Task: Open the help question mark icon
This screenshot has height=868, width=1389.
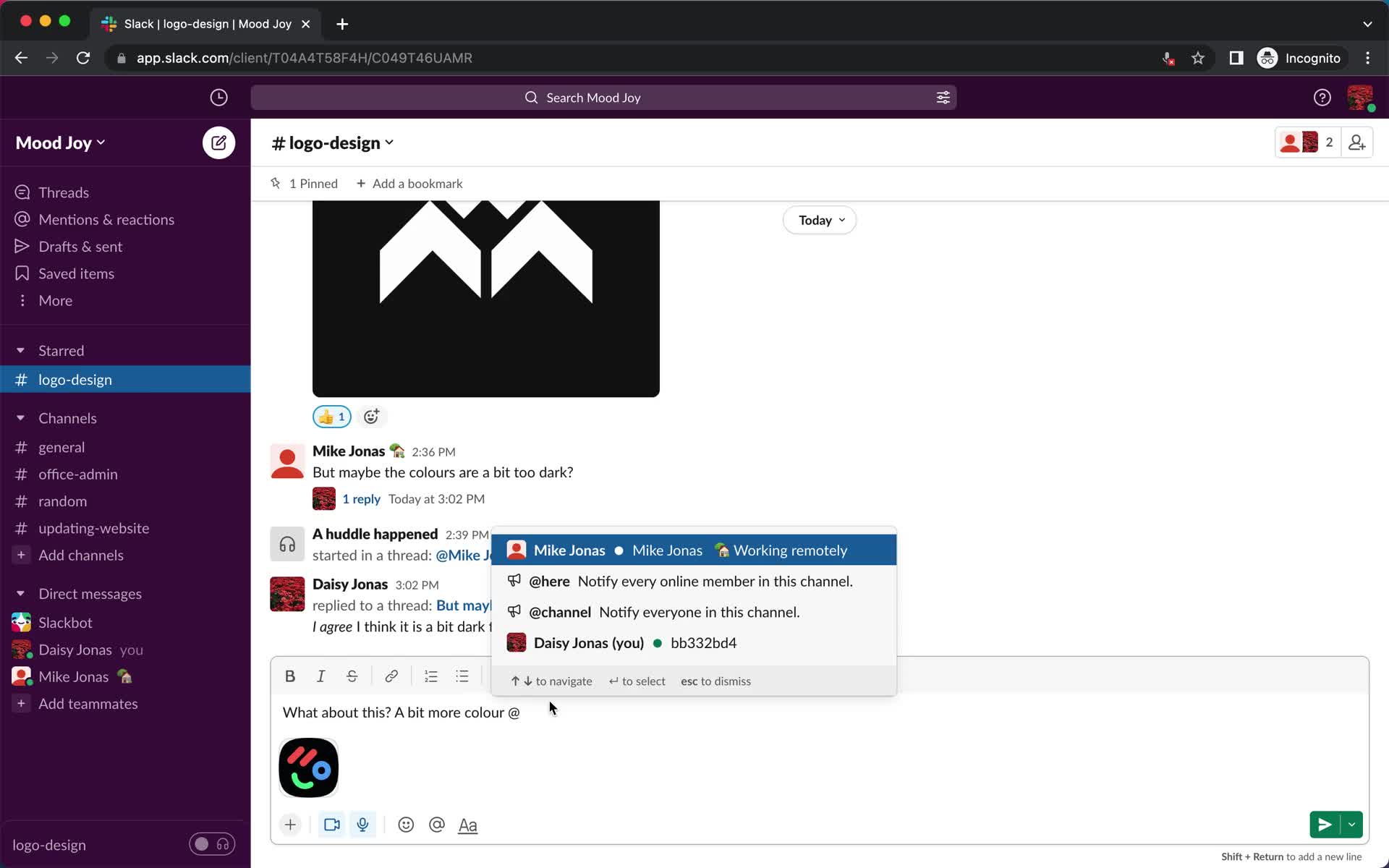Action: coord(1322,98)
